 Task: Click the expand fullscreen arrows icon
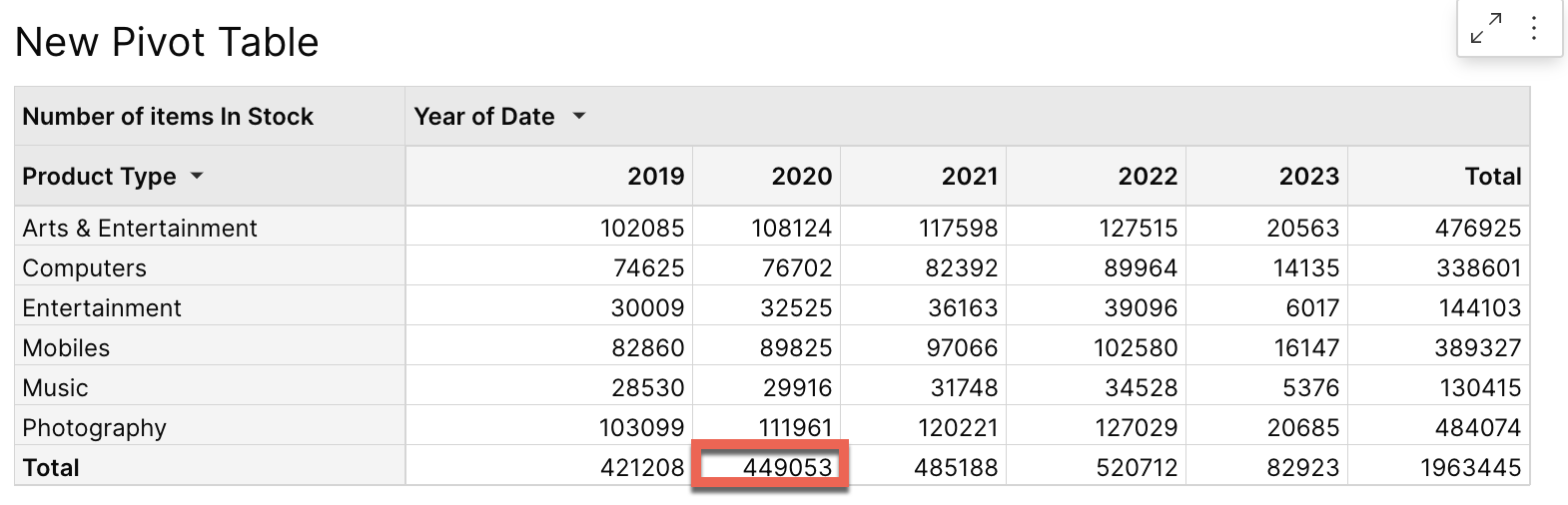1486,29
